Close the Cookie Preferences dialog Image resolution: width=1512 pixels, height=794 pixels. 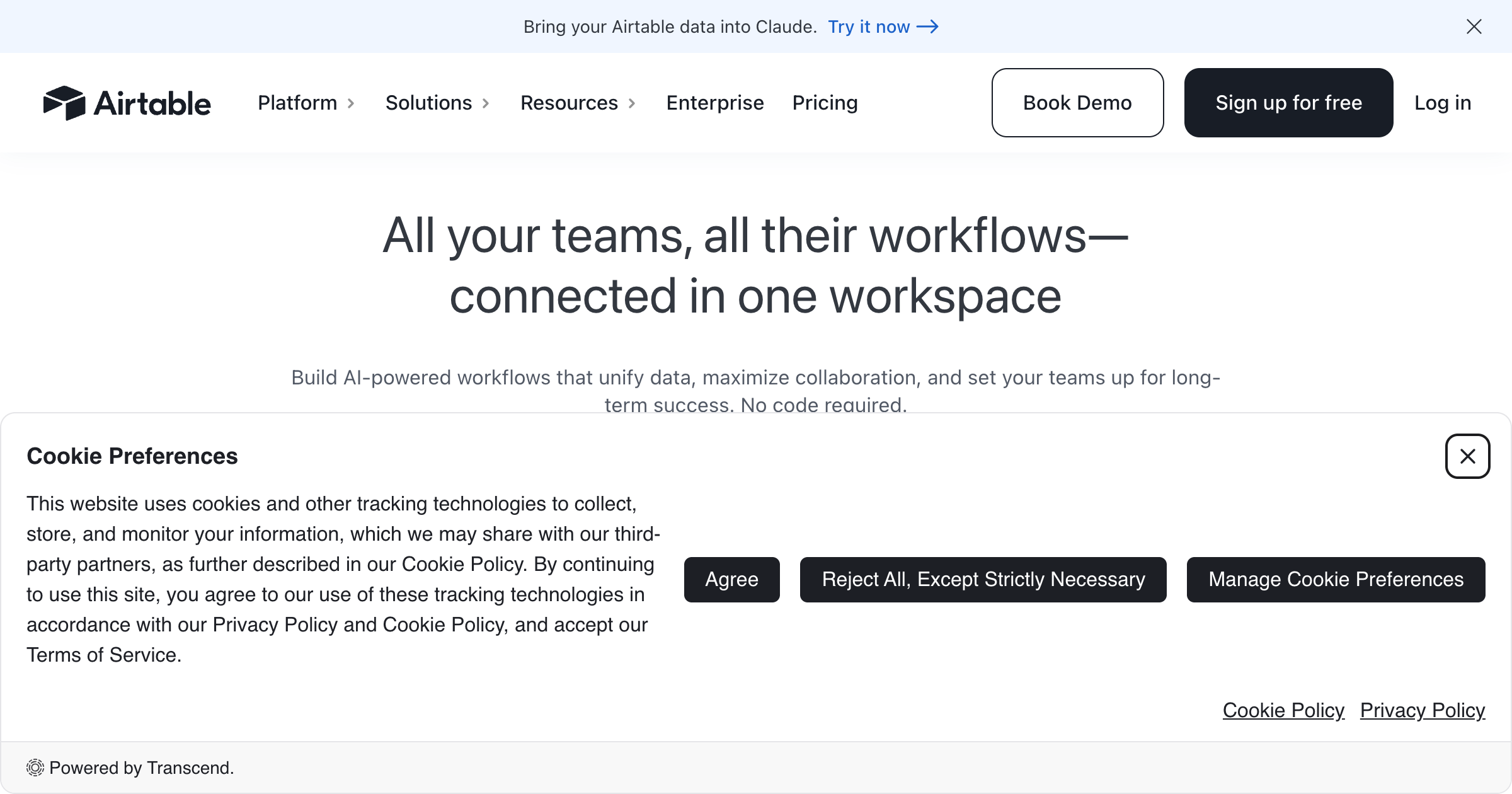point(1467,456)
